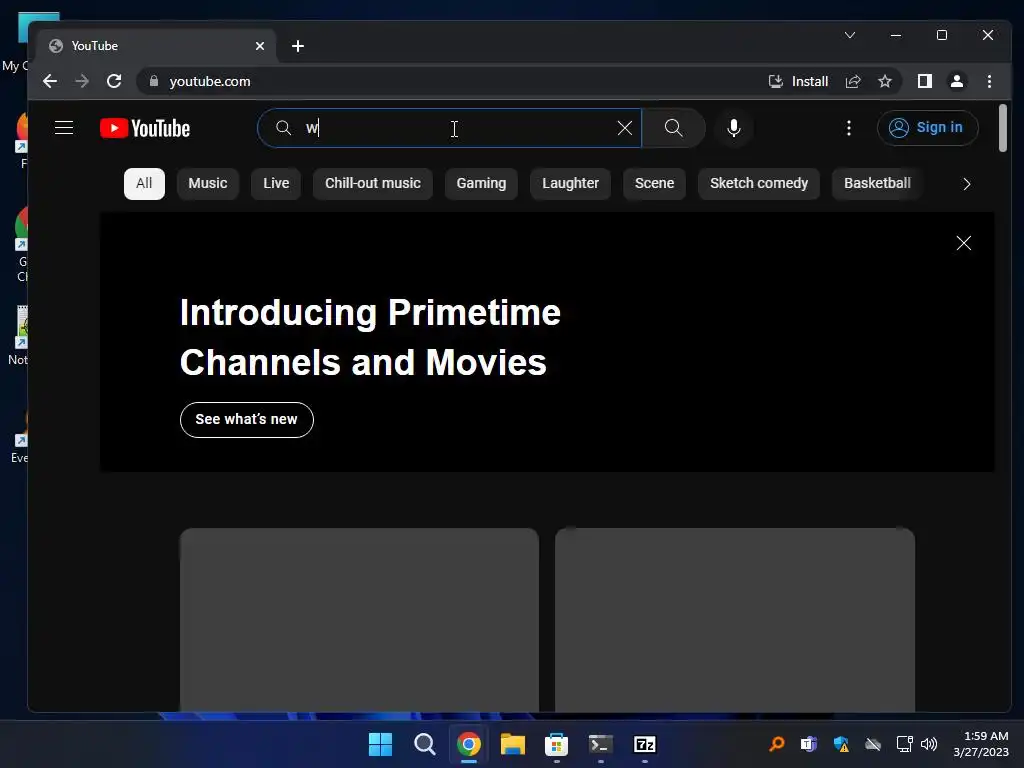Open the Chrome three-dot menu
This screenshot has width=1024, height=768.
(989, 82)
